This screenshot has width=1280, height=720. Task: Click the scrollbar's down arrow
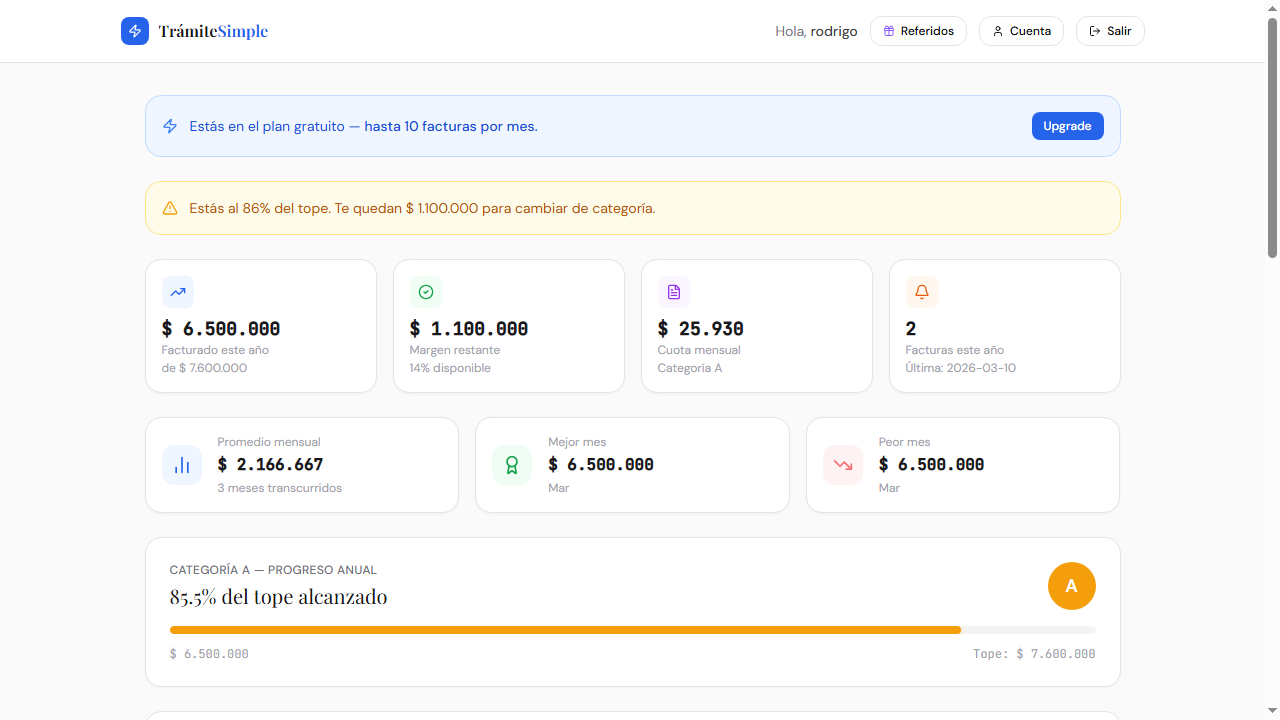(1272, 712)
